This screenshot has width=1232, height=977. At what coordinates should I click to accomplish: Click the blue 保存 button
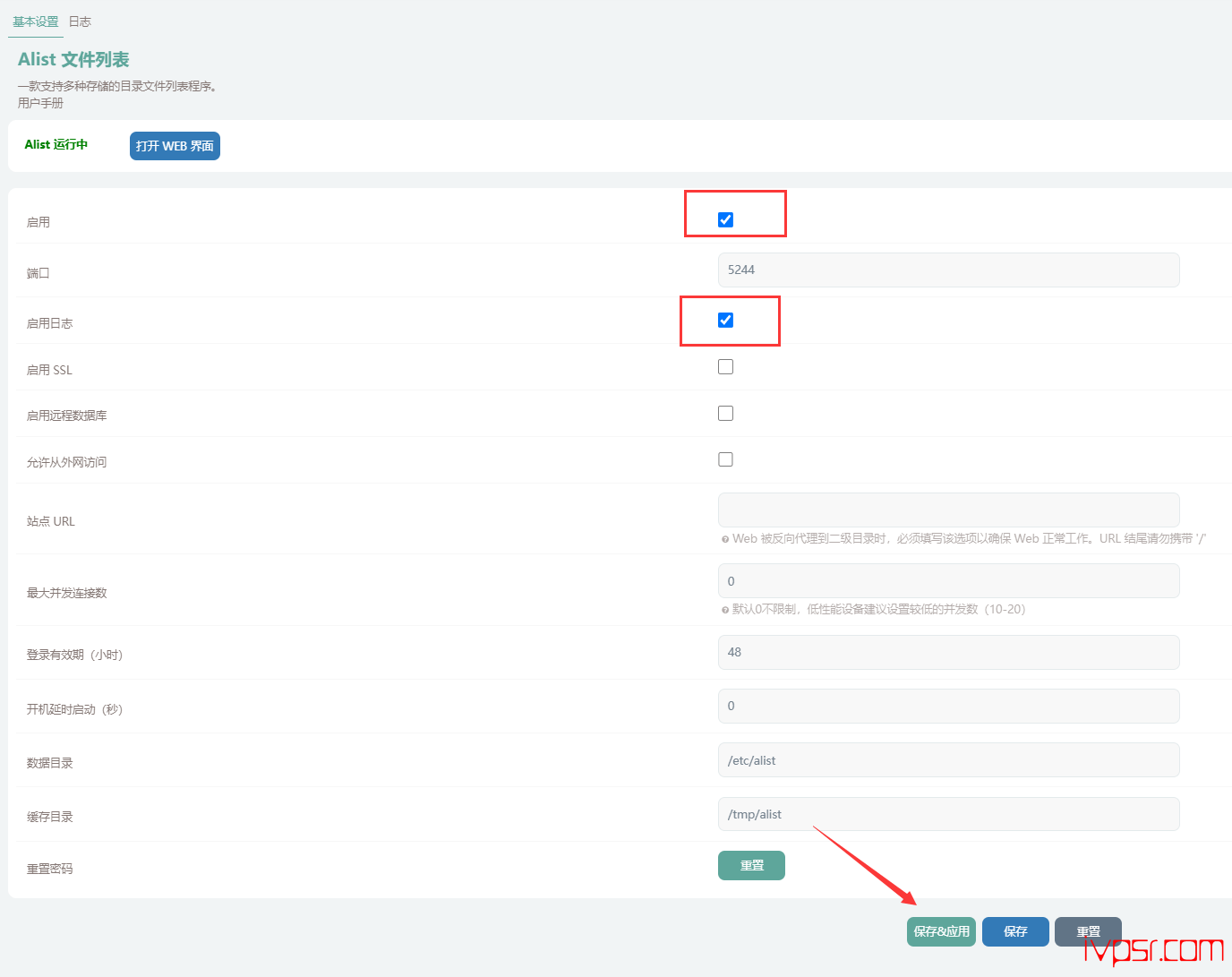click(x=1015, y=931)
